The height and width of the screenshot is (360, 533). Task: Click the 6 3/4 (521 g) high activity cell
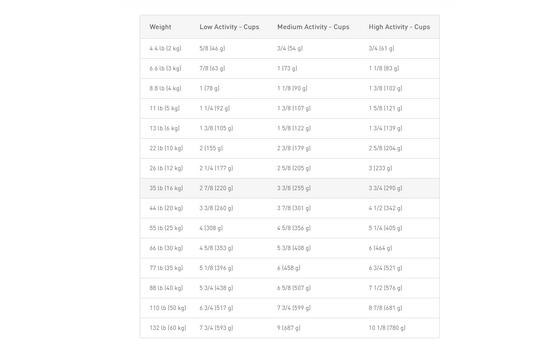385,268
